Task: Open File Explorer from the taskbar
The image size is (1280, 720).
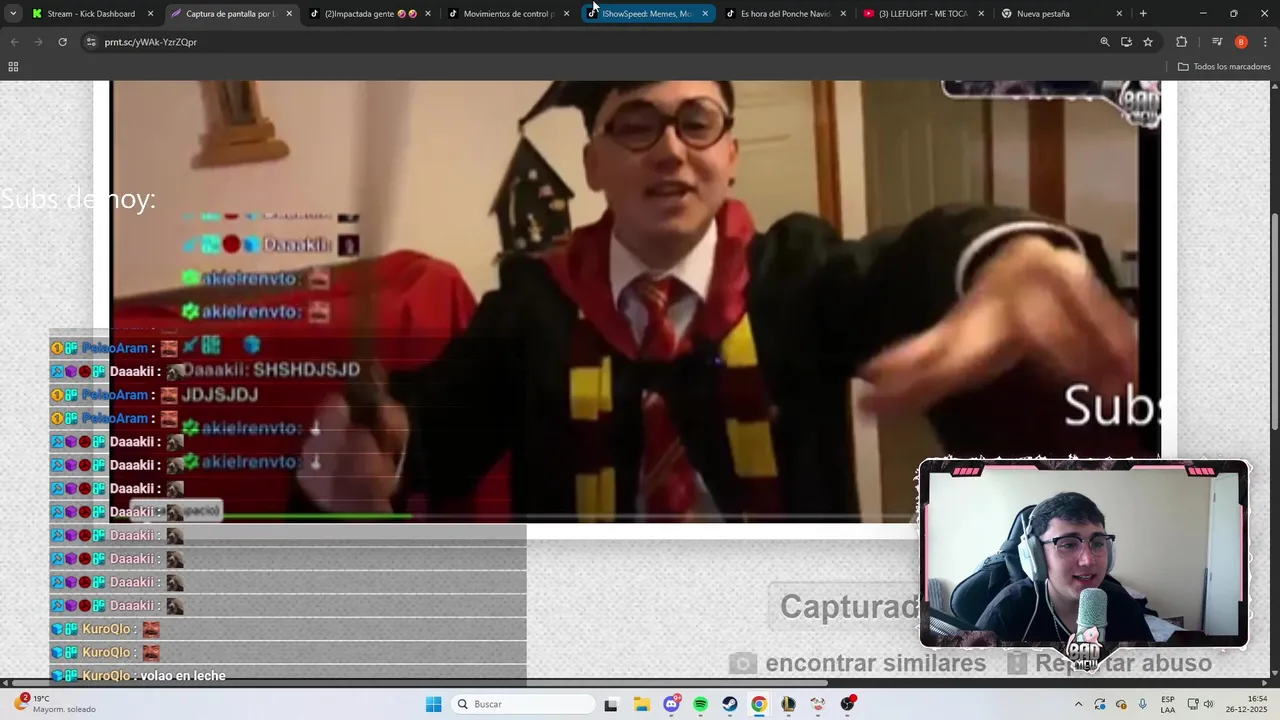Action: coord(641,704)
